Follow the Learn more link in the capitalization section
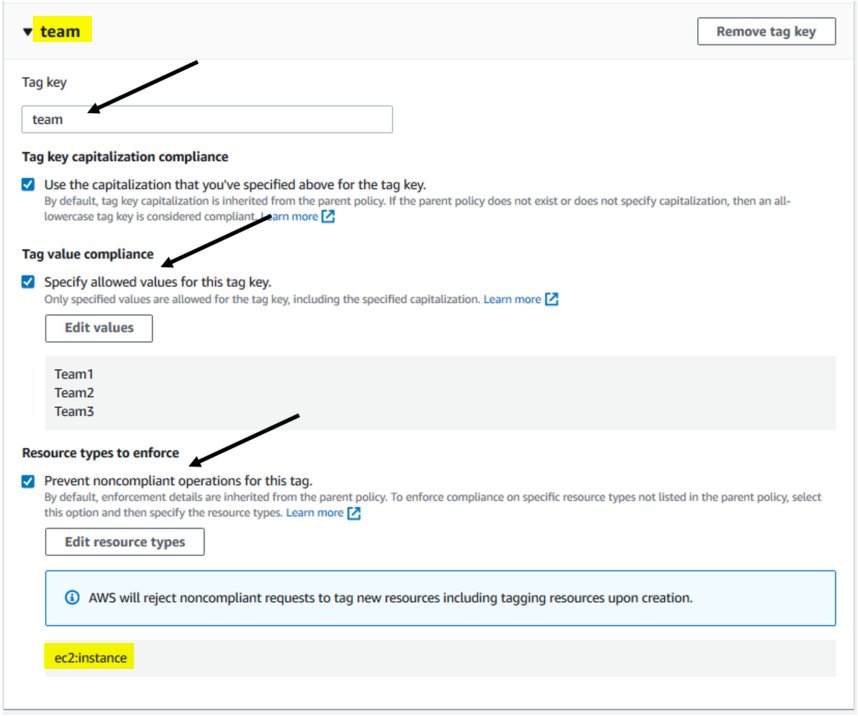Screen dimensions: 858x716 point(292,216)
